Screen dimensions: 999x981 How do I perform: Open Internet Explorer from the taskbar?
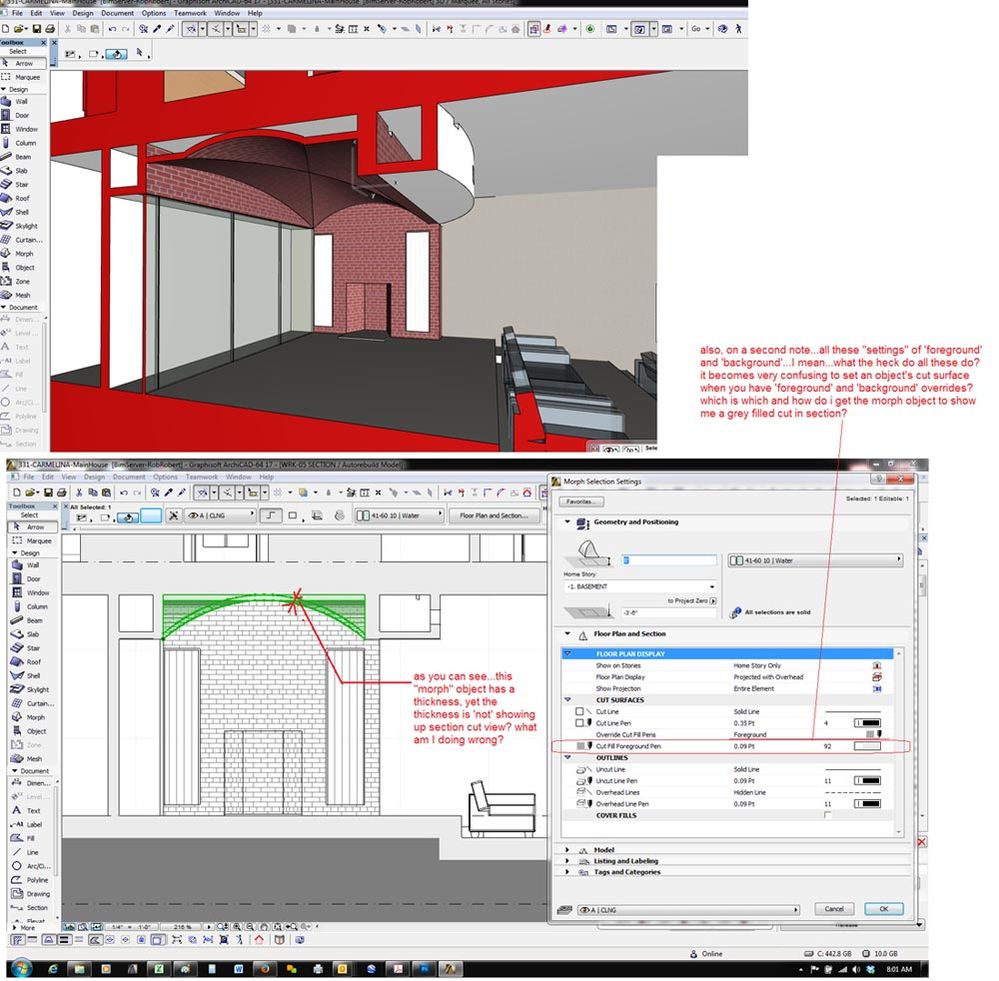[53, 969]
